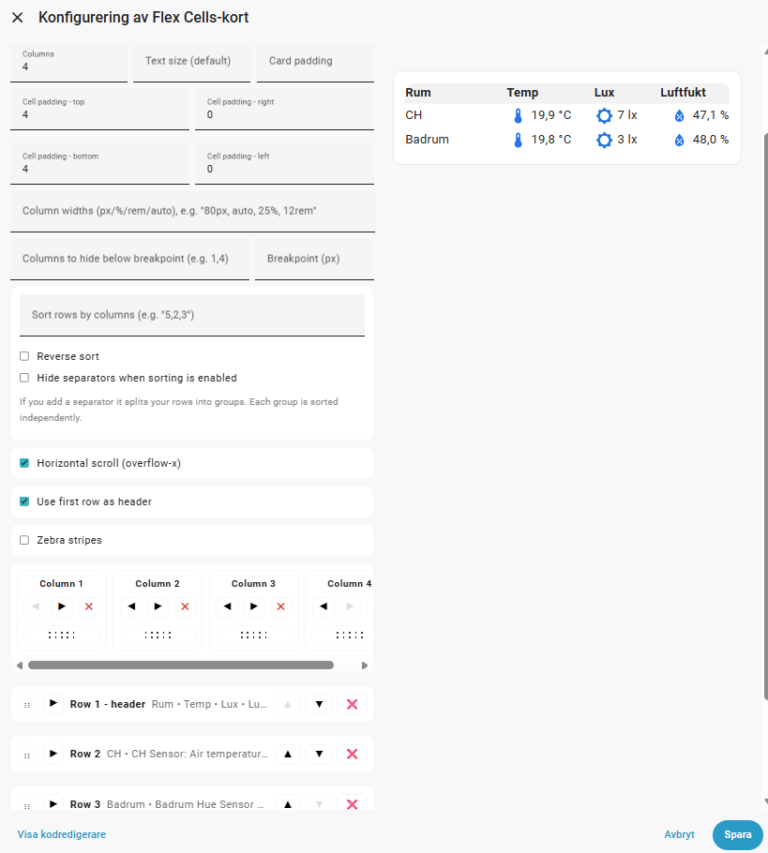Click Badrum temperature 19,8 °C in preview
The height and width of the screenshot is (853, 768).
[551, 140]
